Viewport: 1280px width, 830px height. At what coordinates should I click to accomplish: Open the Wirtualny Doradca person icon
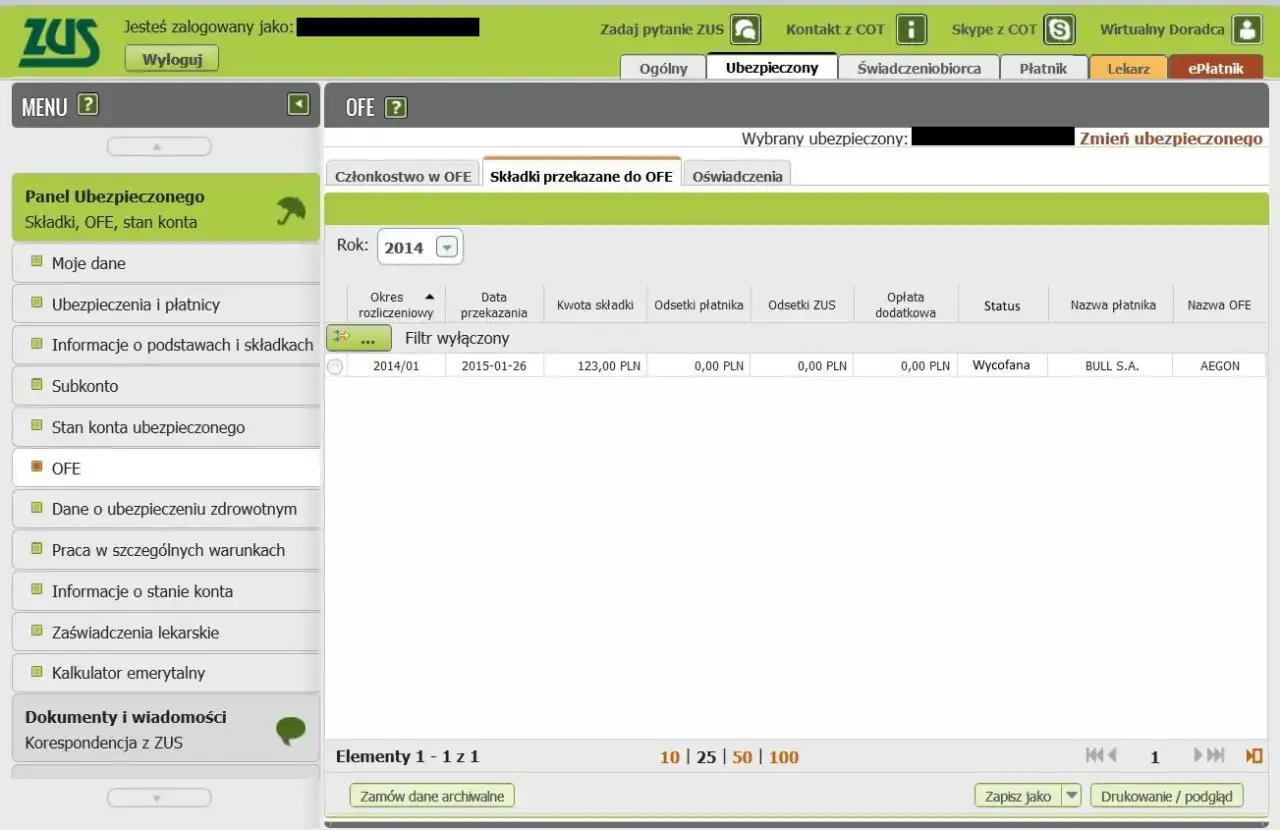tap(1246, 29)
